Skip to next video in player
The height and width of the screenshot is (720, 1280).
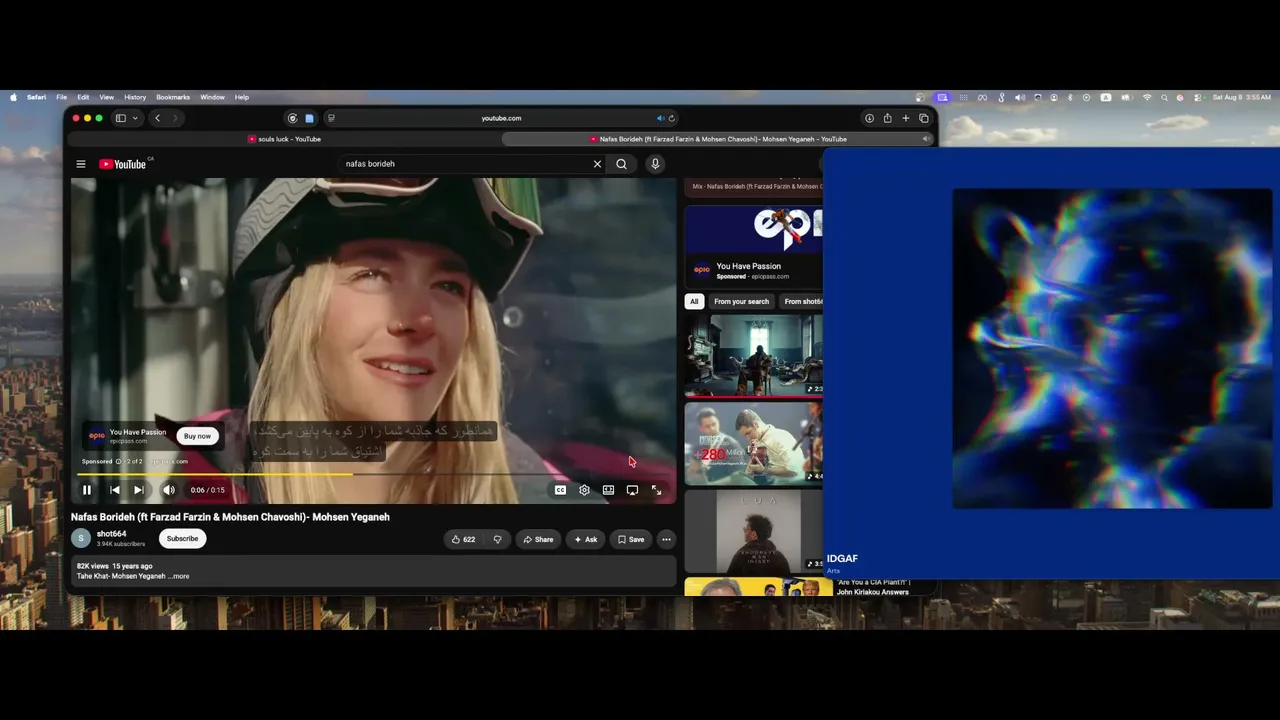(139, 490)
